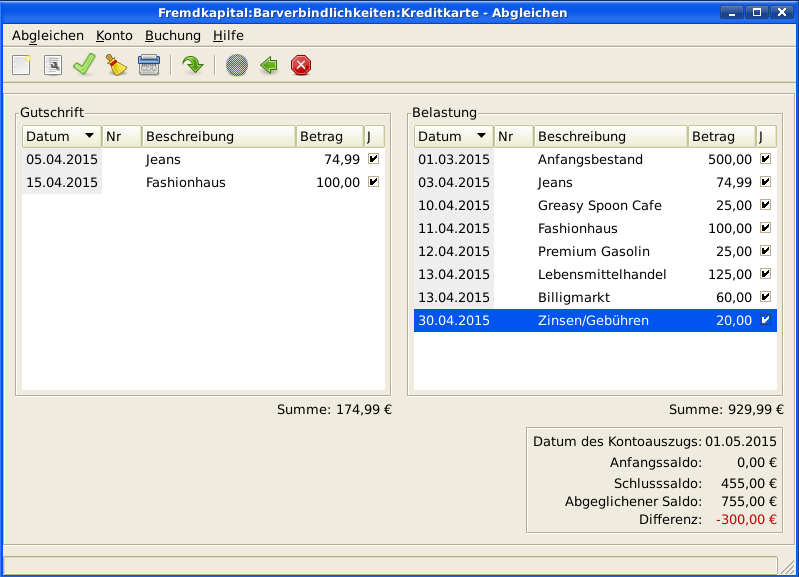This screenshot has height=577, width=799.
Task: Click the curved green arrow open-account icon
Action: [x=192, y=66]
